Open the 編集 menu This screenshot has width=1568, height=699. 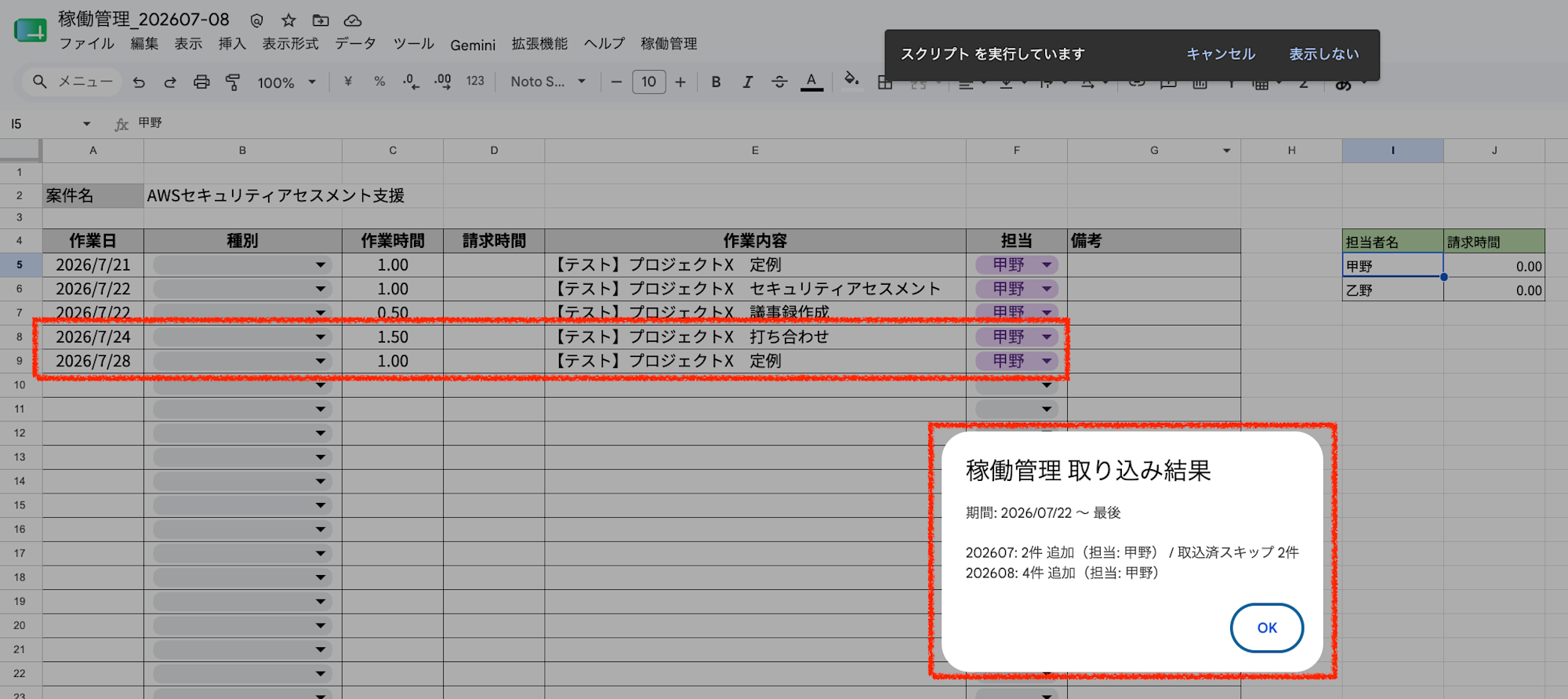point(144,44)
